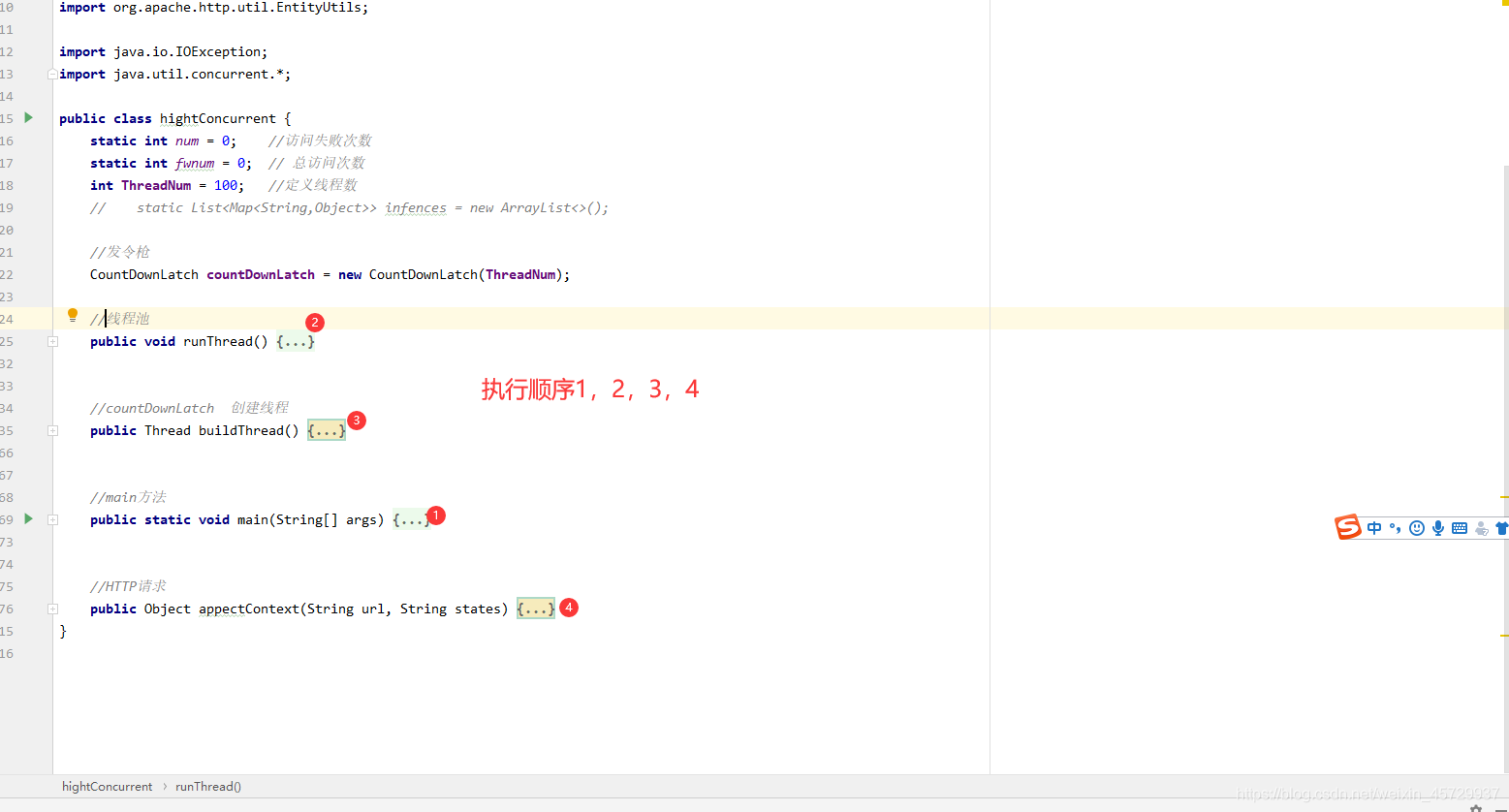Click the '//线程池' comment
1509x812 pixels.
point(120,319)
